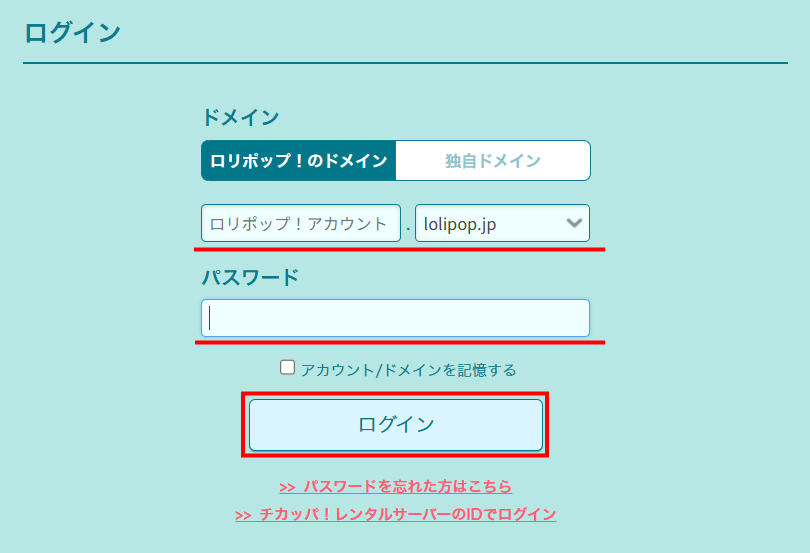
Task: Follow チカッパ！レンタルサーバーのIDでログイン link
Action: coord(407,515)
